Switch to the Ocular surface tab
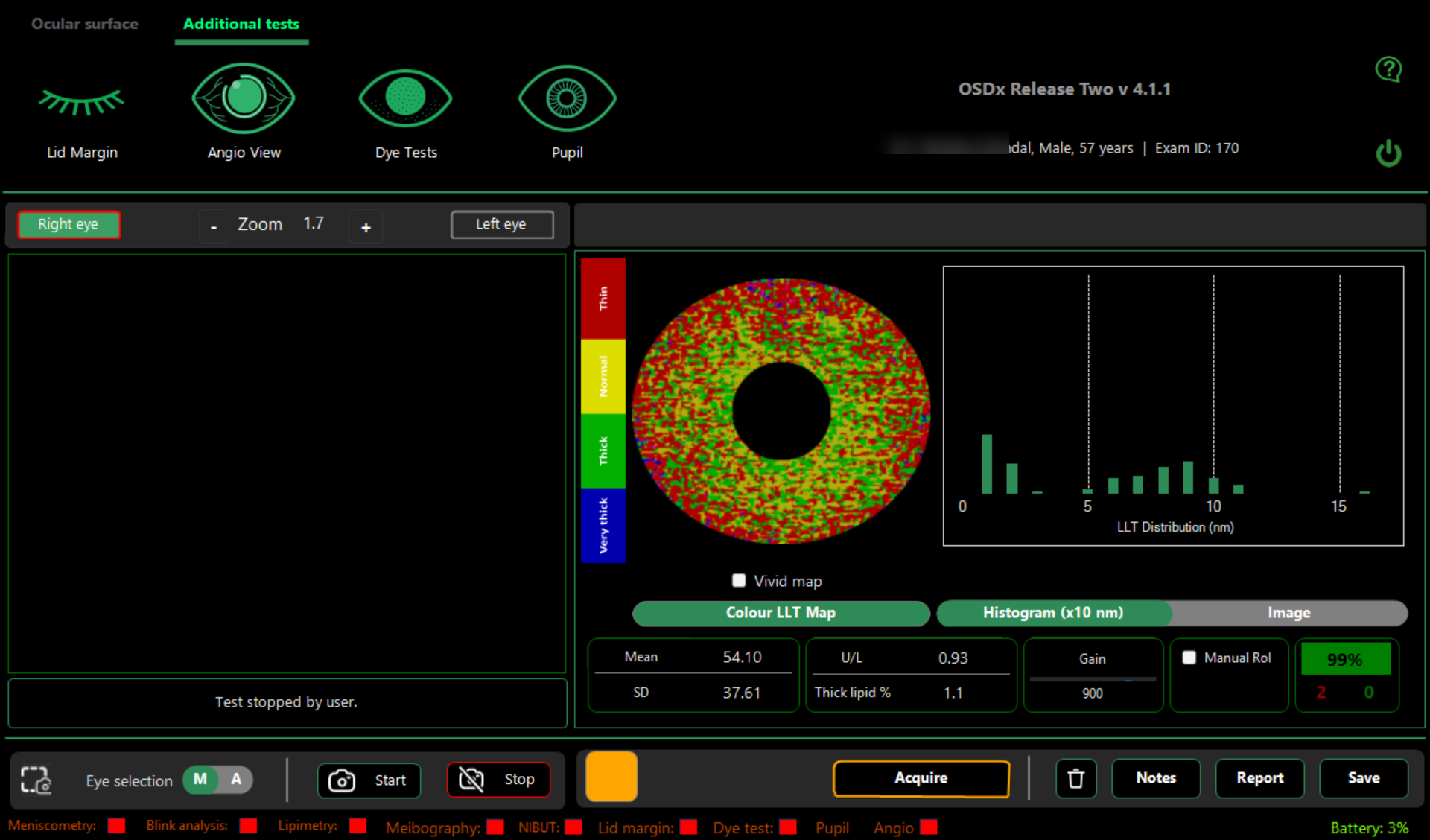The width and height of the screenshot is (1430, 840). pos(85,24)
